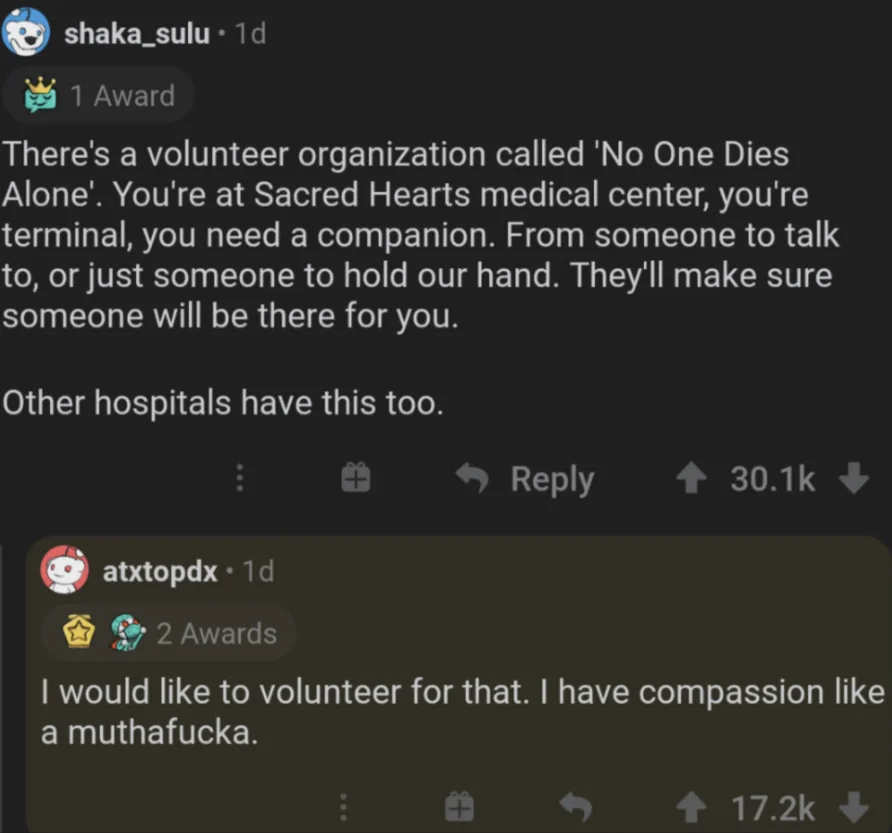Click the green character award icon

click(125, 633)
